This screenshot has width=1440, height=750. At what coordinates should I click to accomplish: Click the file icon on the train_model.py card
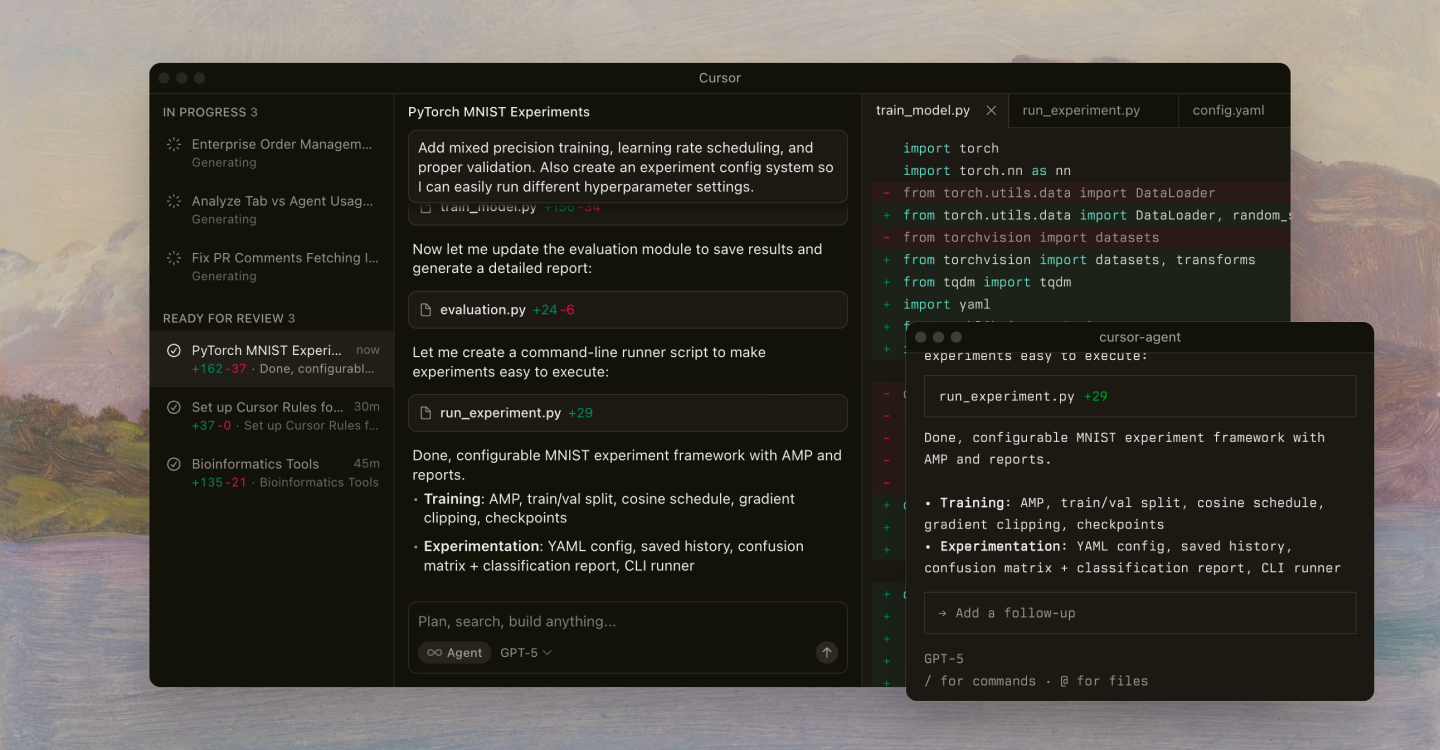coord(426,207)
